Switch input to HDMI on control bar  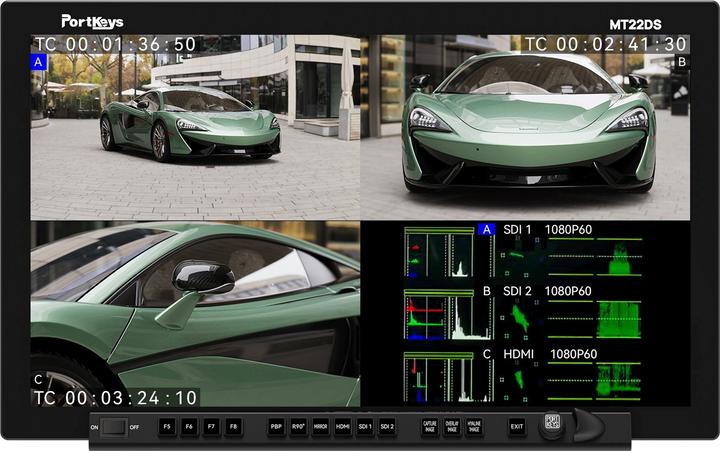pyautogui.click(x=343, y=427)
